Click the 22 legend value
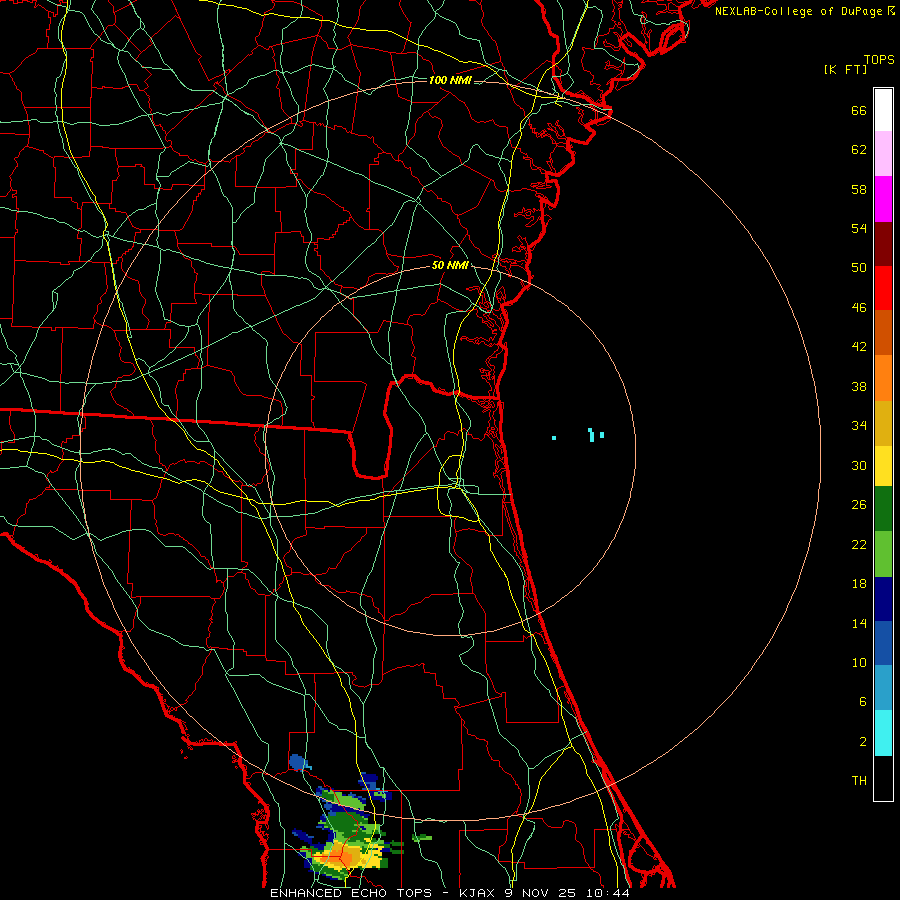900x900 pixels. tap(859, 544)
